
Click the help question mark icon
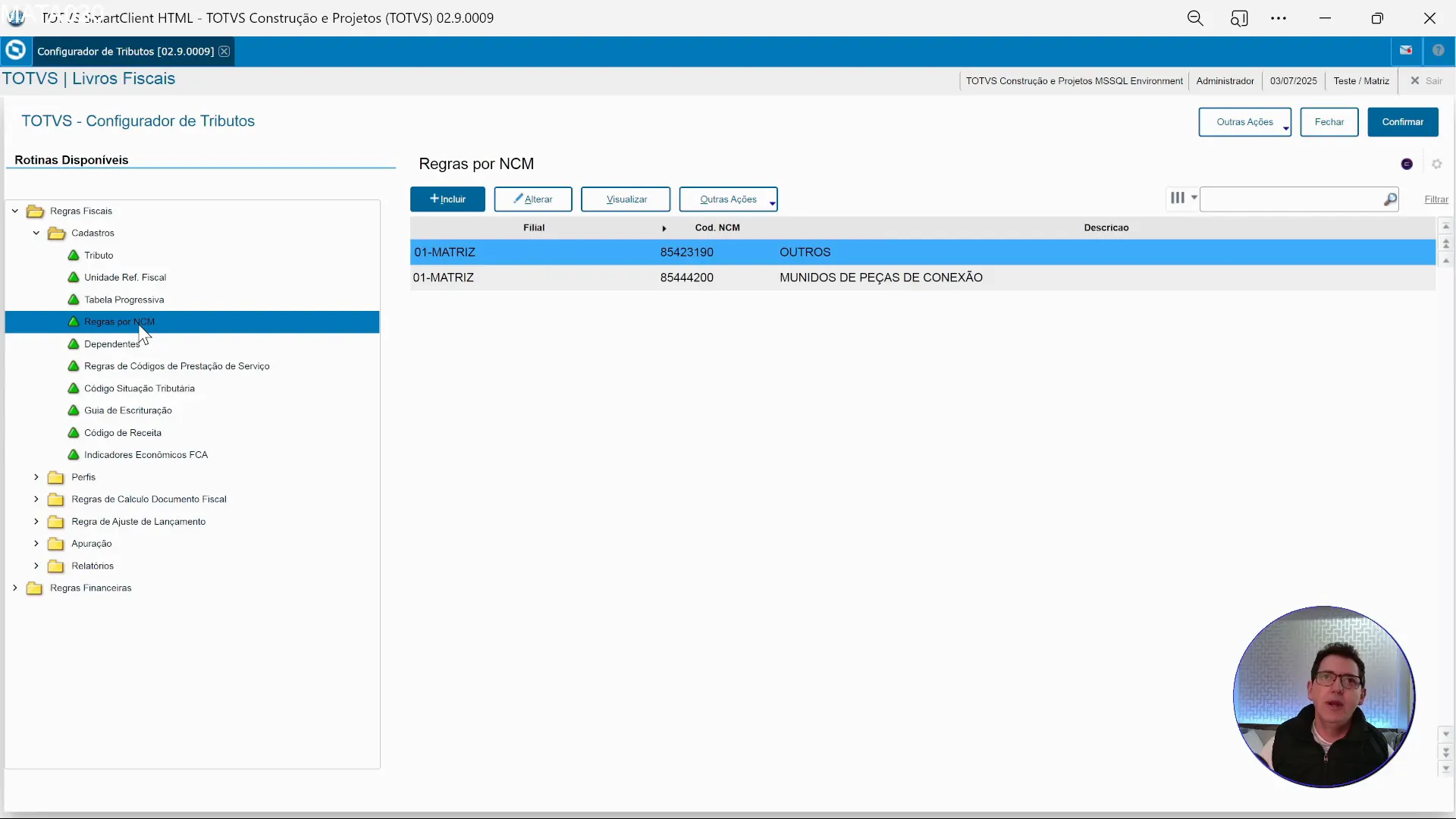click(1440, 50)
